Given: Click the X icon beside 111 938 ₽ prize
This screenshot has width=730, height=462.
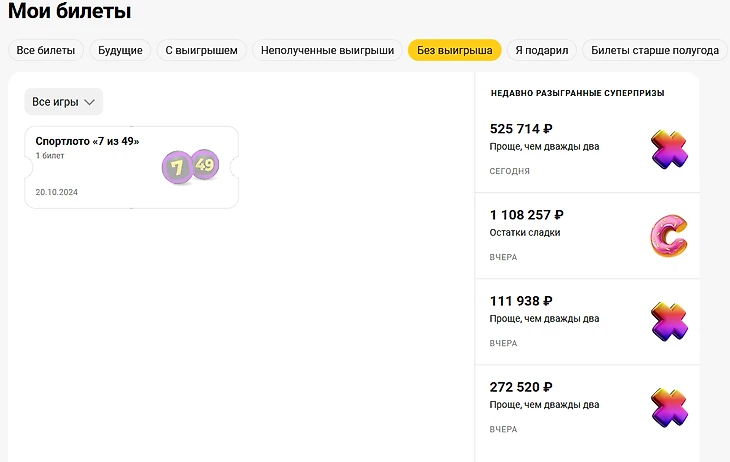Looking at the screenshot, I should click(669, 322).
